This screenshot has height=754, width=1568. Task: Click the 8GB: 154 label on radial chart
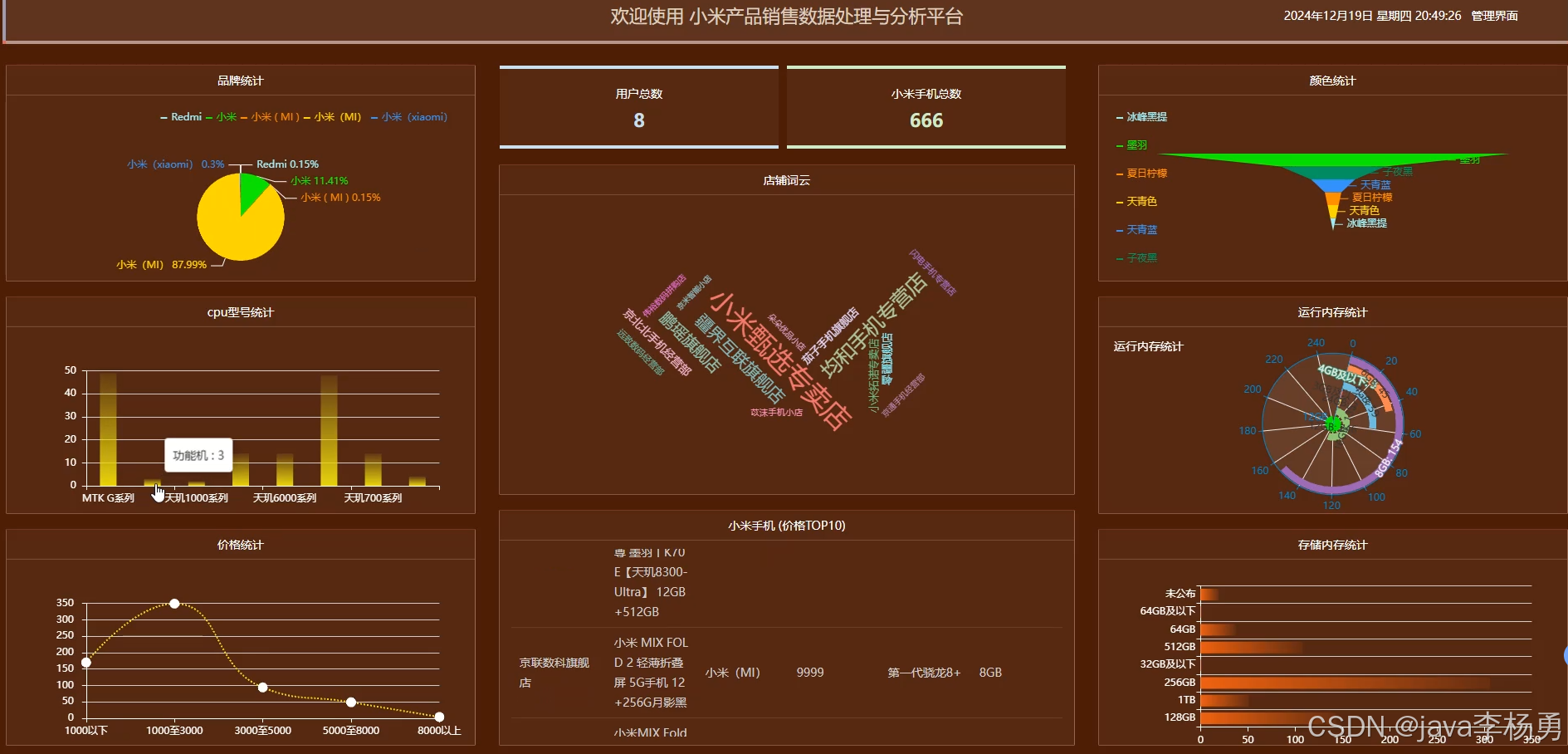[x=1389, y=458]
